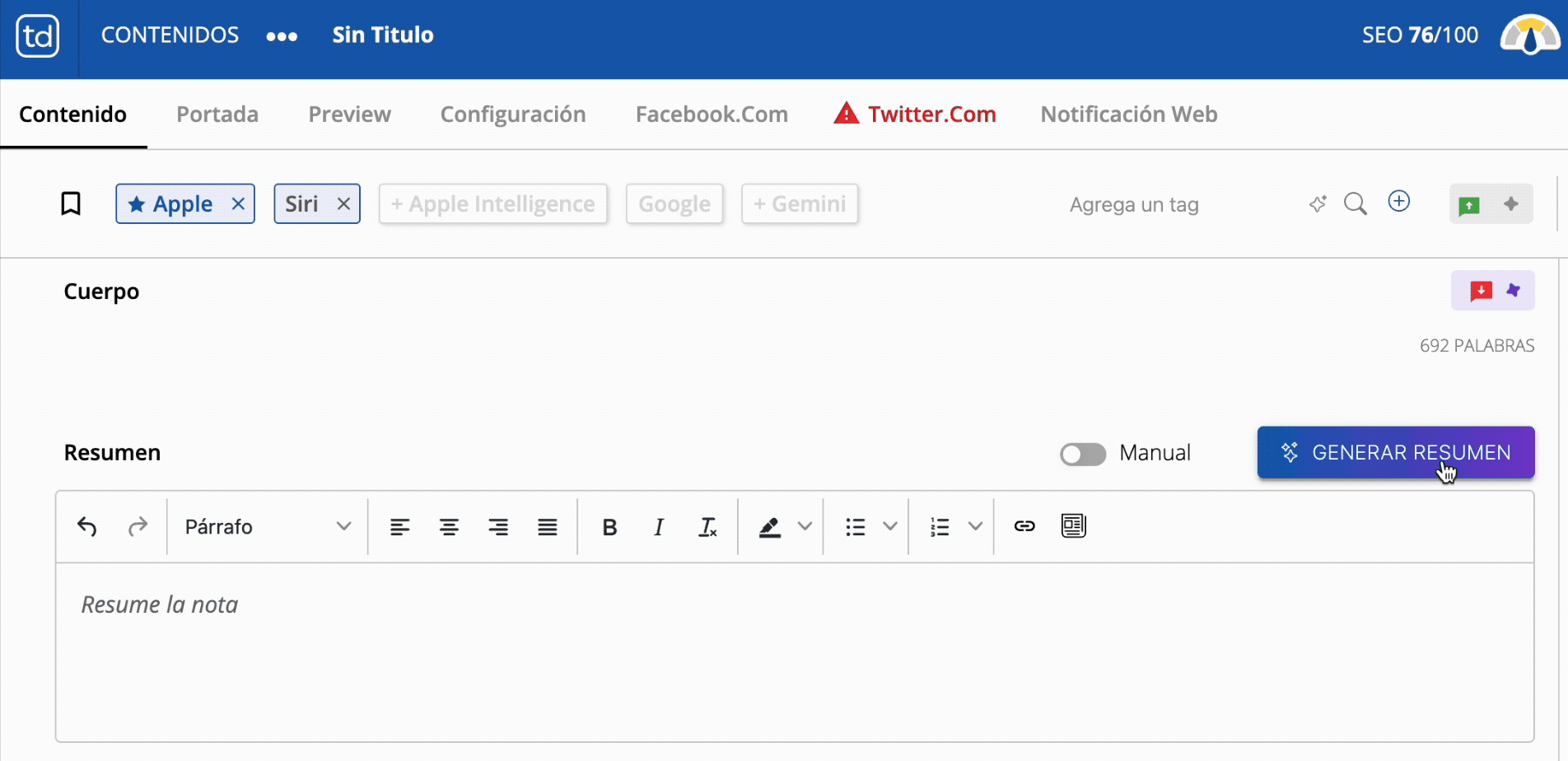The height and width of the screenshot is (761, 1568).
Task: Insert a numbered list
Action: [940, 527]
